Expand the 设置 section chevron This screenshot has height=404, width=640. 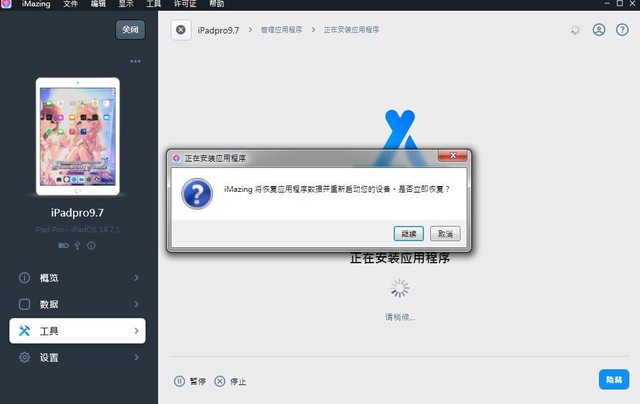tap(136, 357)
